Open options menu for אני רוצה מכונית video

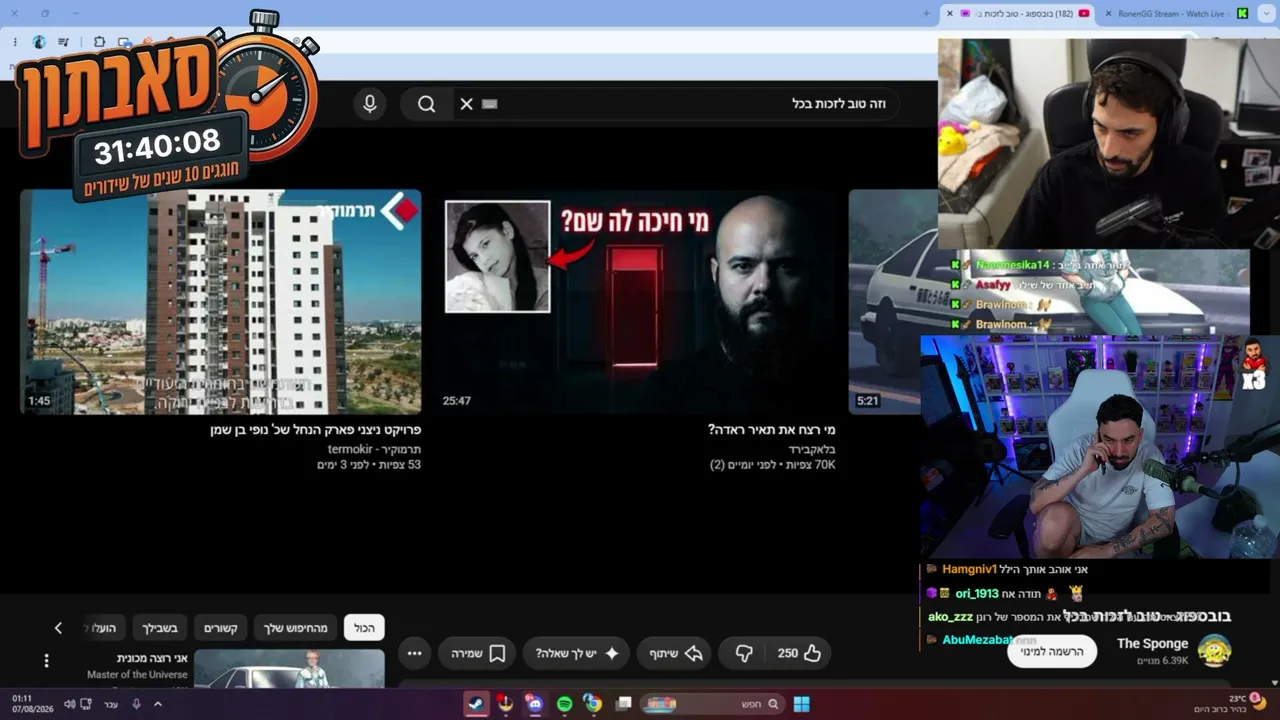click(x=46, y=660)
